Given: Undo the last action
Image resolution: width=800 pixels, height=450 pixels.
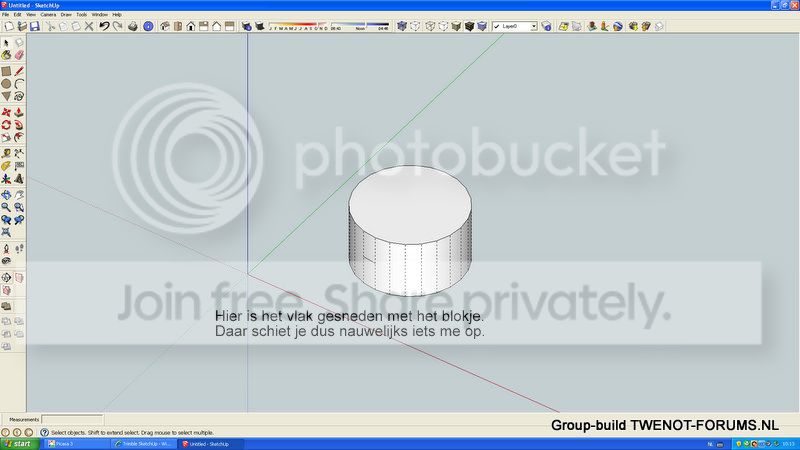Looking at the screenshot, I should coord(104,26).
